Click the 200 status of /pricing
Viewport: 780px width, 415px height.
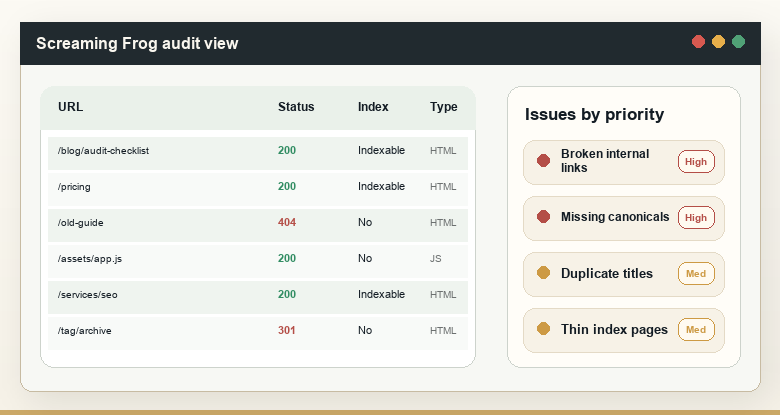coord(287,186)
